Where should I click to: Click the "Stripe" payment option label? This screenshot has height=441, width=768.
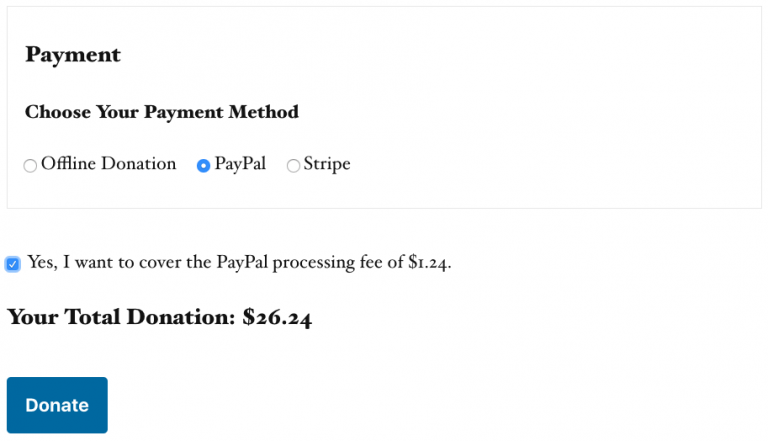coord(326,164)
